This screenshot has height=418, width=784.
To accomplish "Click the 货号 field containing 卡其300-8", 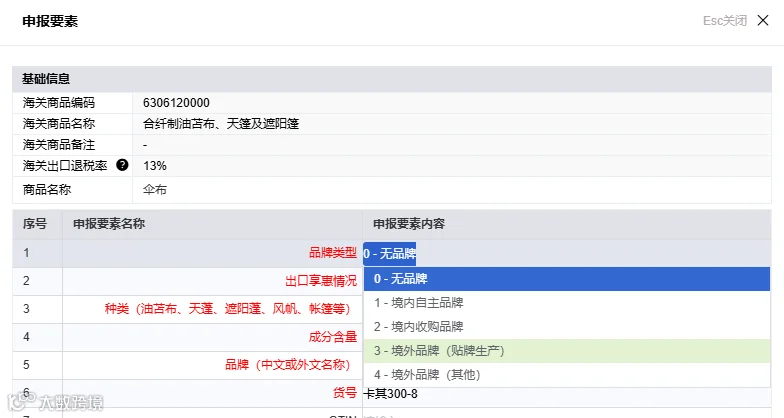I will [x=566, y=394].
